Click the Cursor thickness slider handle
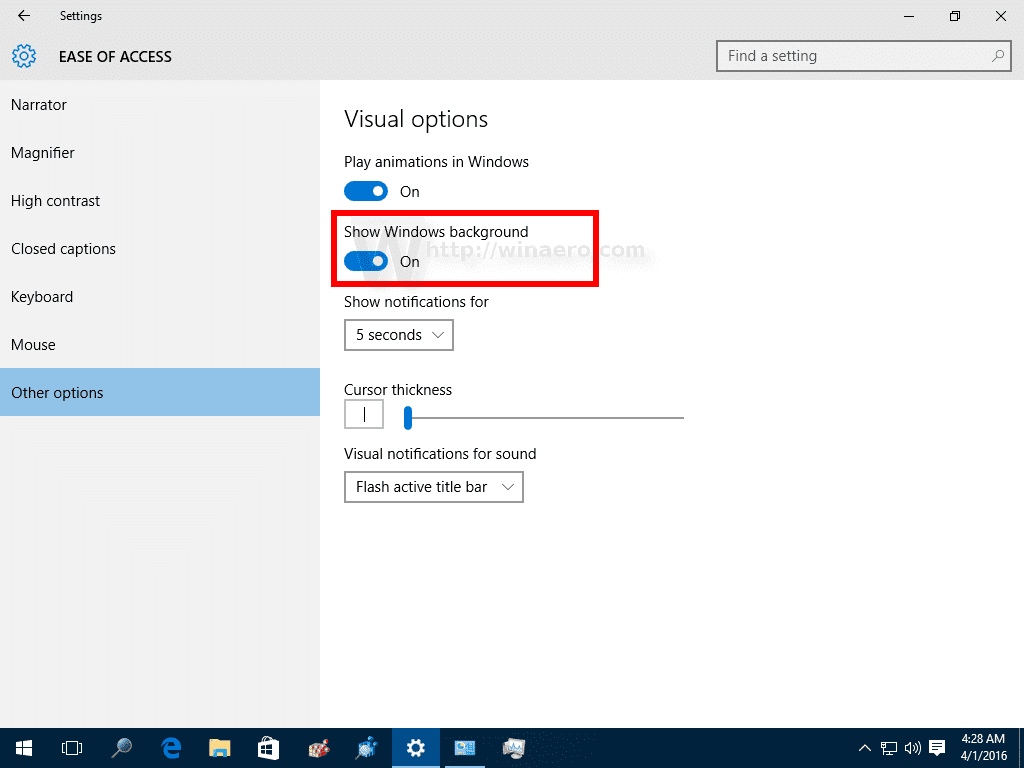Viewport: 1024px width, 768px height. point(408,417)
